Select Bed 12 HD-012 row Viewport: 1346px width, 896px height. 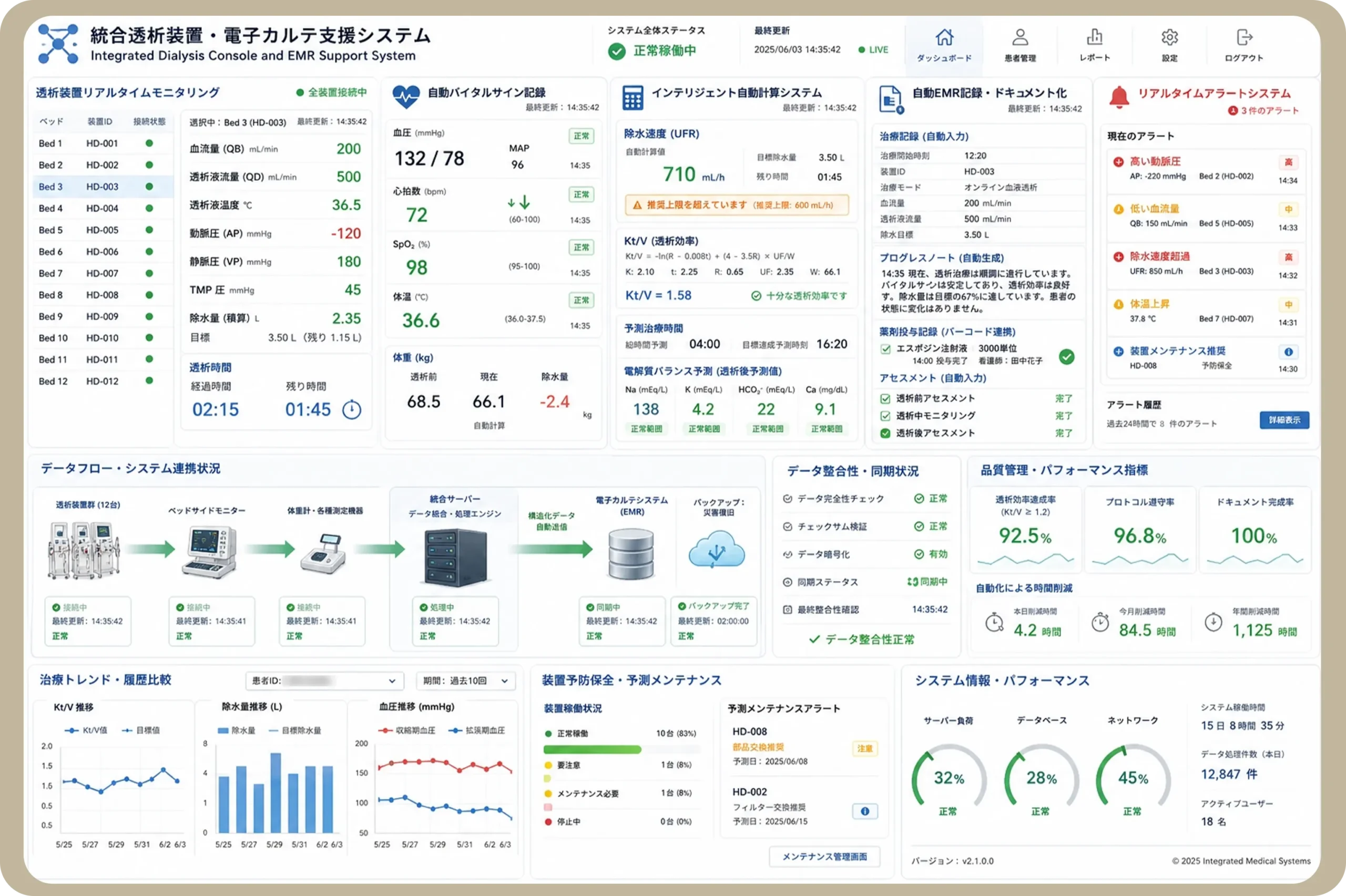(x=103, y=381)
